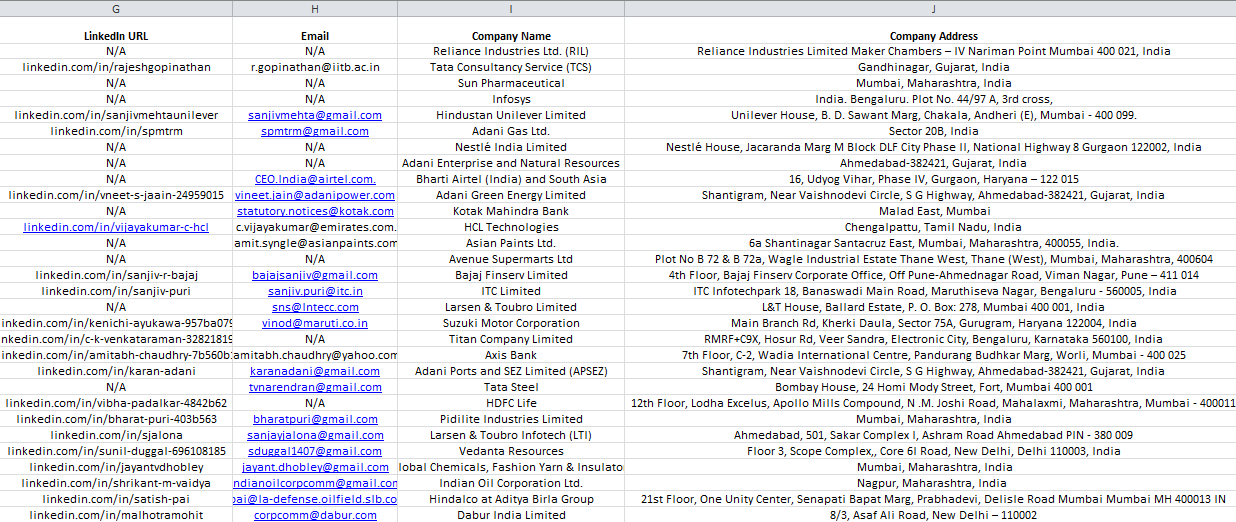Select r.gopinathan@iitb.ac.in cell
This screenshot has height=522, width=1236.
pos(315,67)
